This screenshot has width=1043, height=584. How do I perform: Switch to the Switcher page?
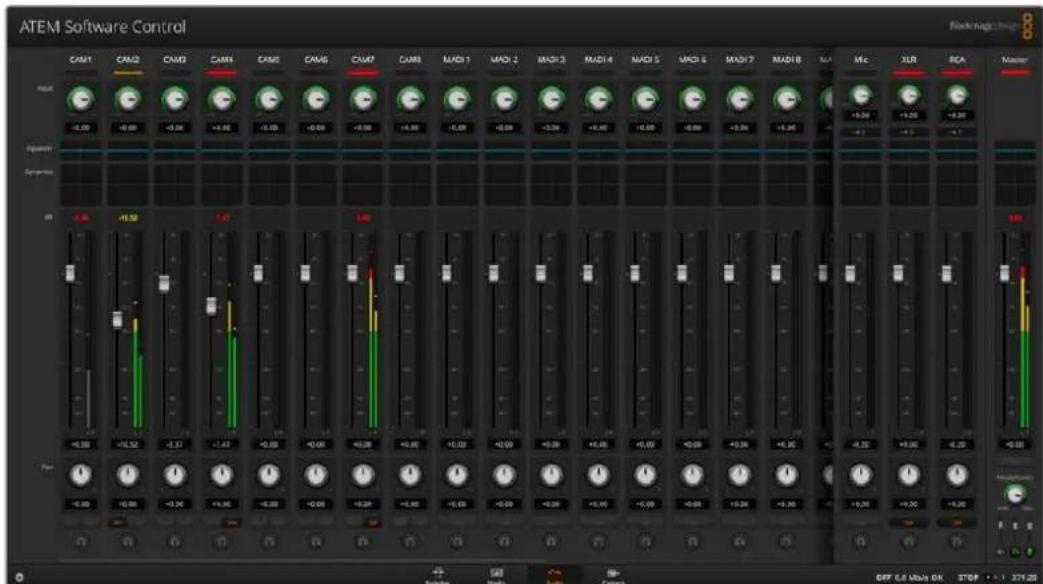click(x=438, y=576)
